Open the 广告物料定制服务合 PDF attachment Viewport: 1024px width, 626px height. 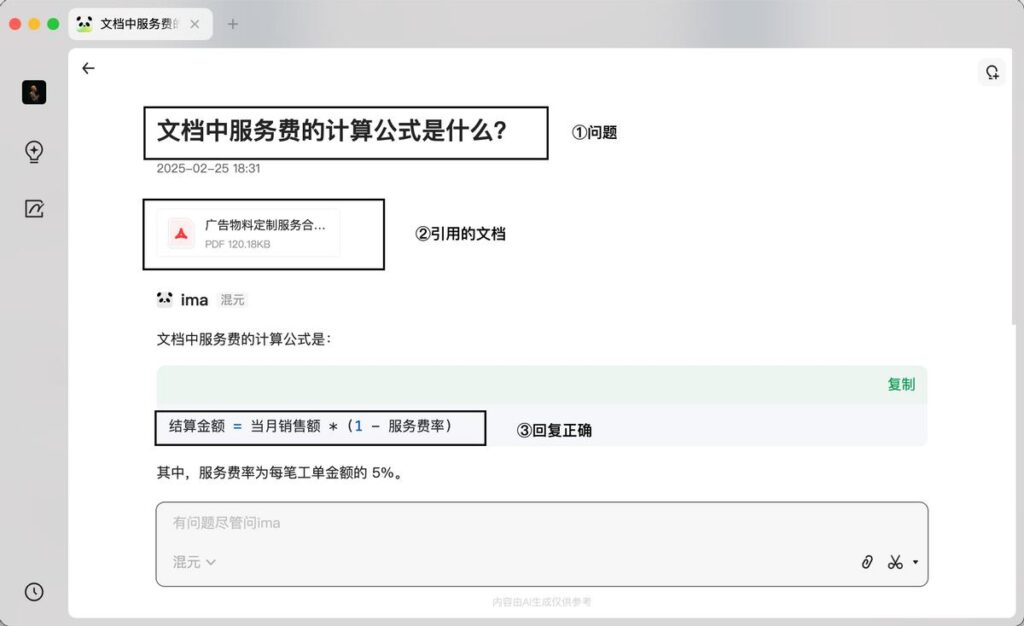tap(265, 226)
